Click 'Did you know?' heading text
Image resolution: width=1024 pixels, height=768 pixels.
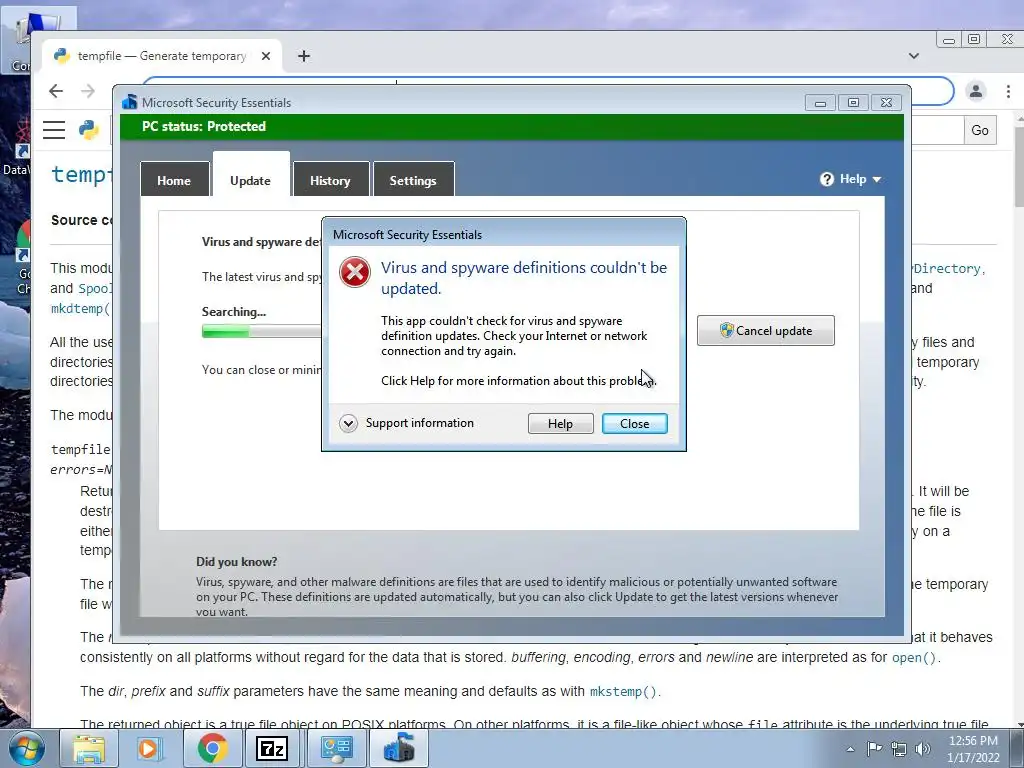pos(236,562)
